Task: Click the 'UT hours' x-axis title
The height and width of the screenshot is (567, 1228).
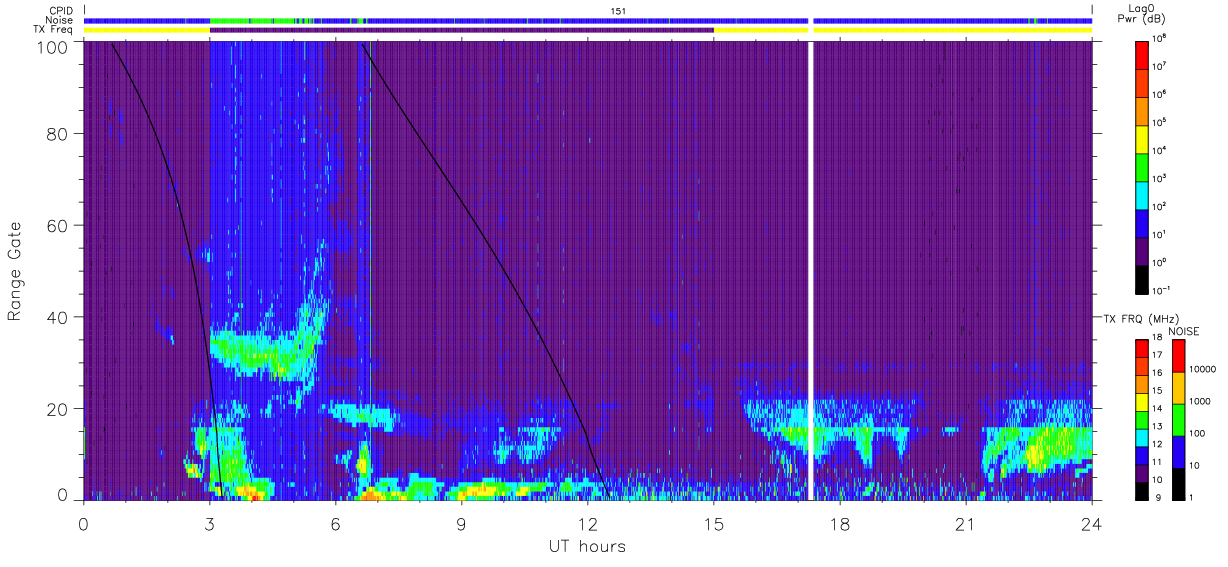Action: (587, 547)
